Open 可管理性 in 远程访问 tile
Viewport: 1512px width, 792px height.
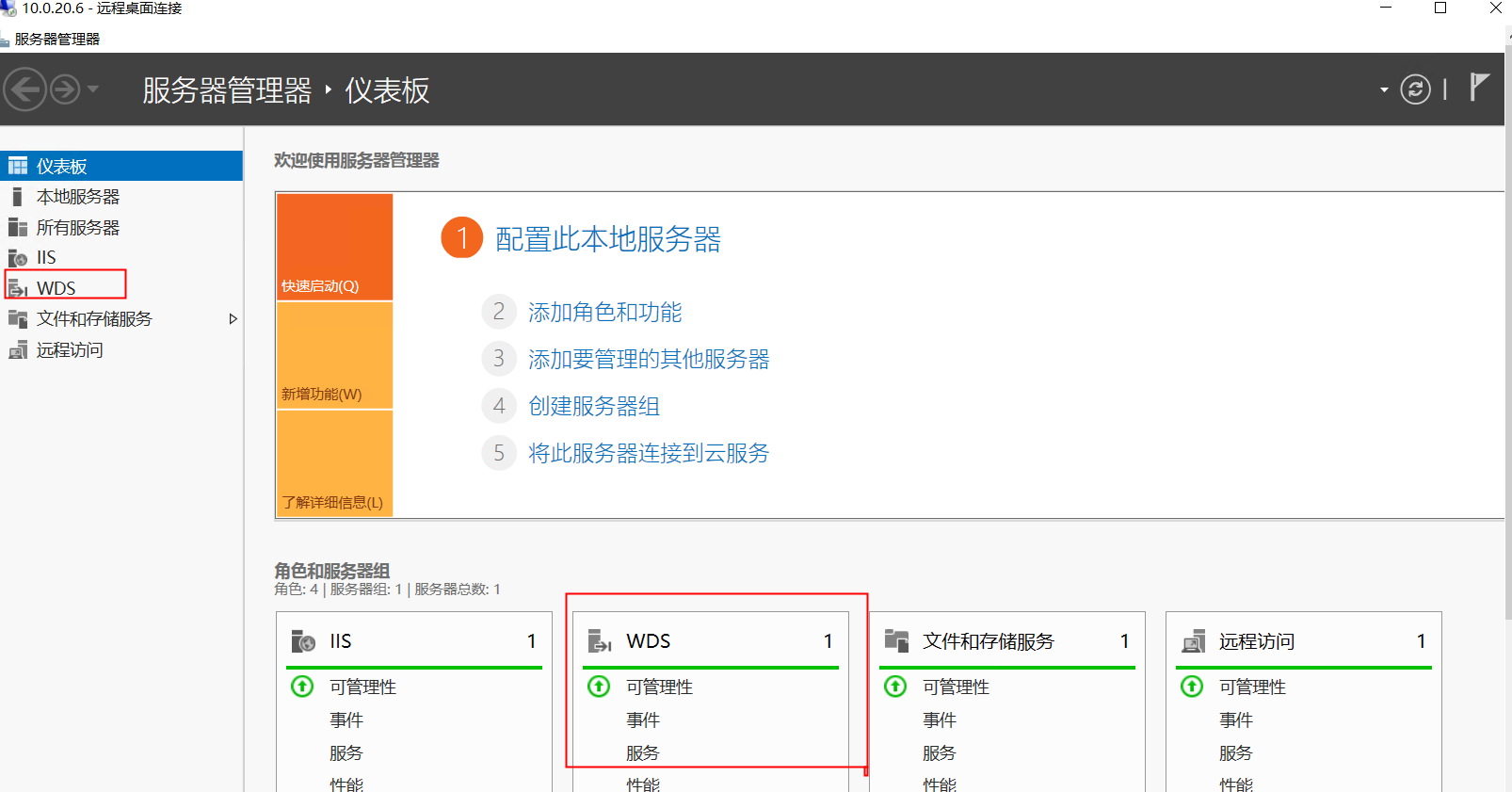point(1252,687)
